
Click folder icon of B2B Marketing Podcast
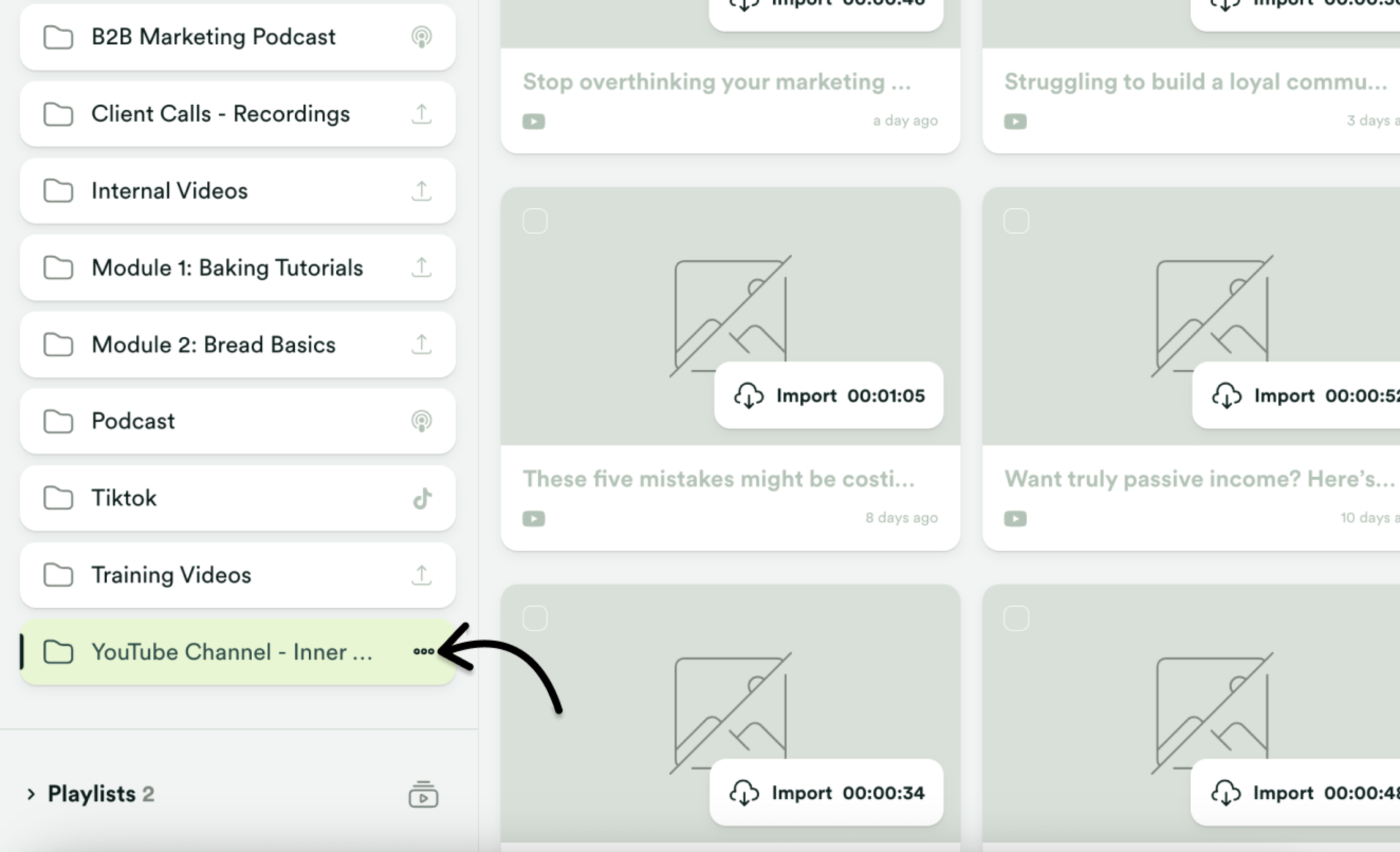click(x=59, y=38)
